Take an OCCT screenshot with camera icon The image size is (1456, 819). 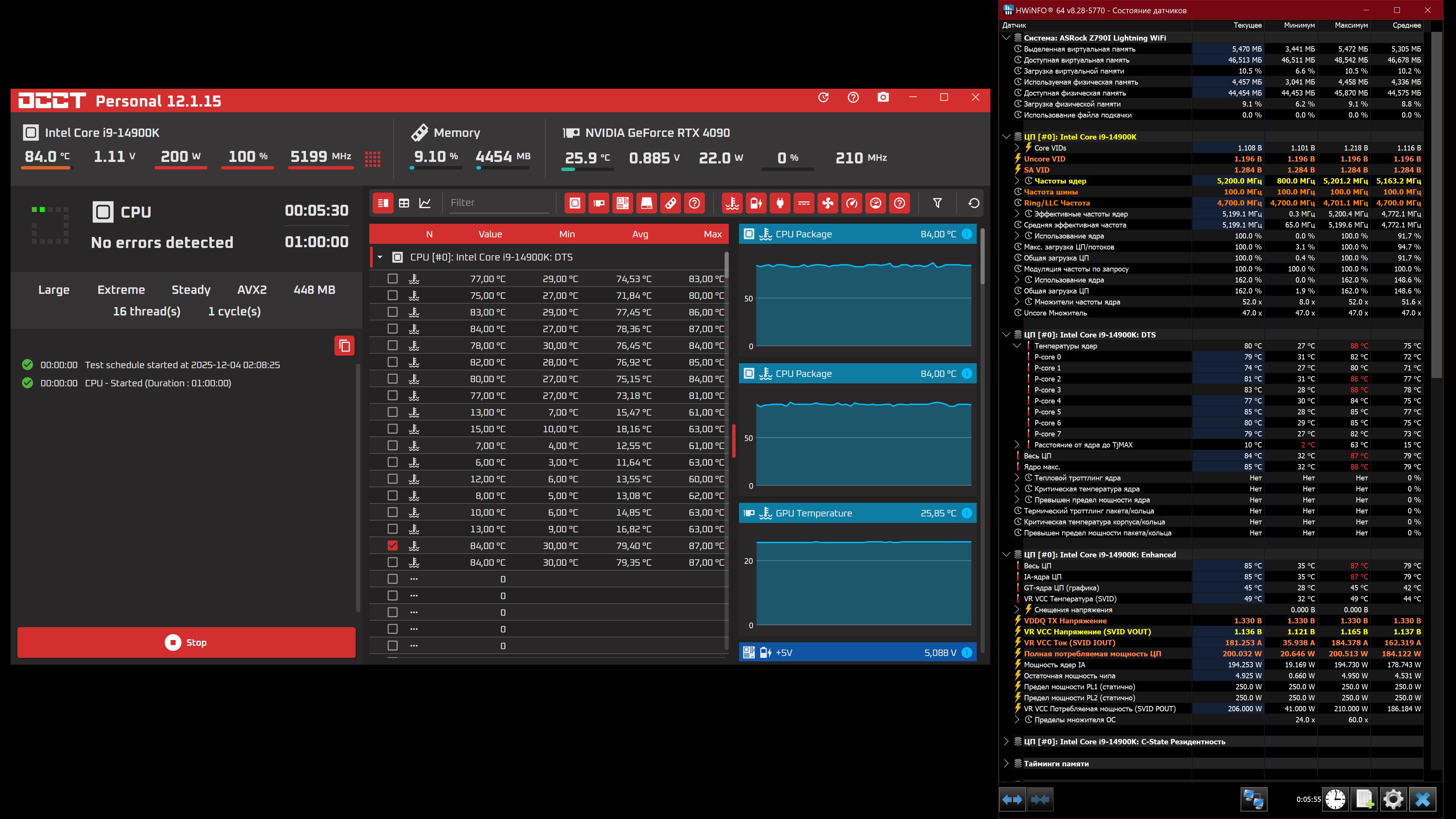(883, 97)
